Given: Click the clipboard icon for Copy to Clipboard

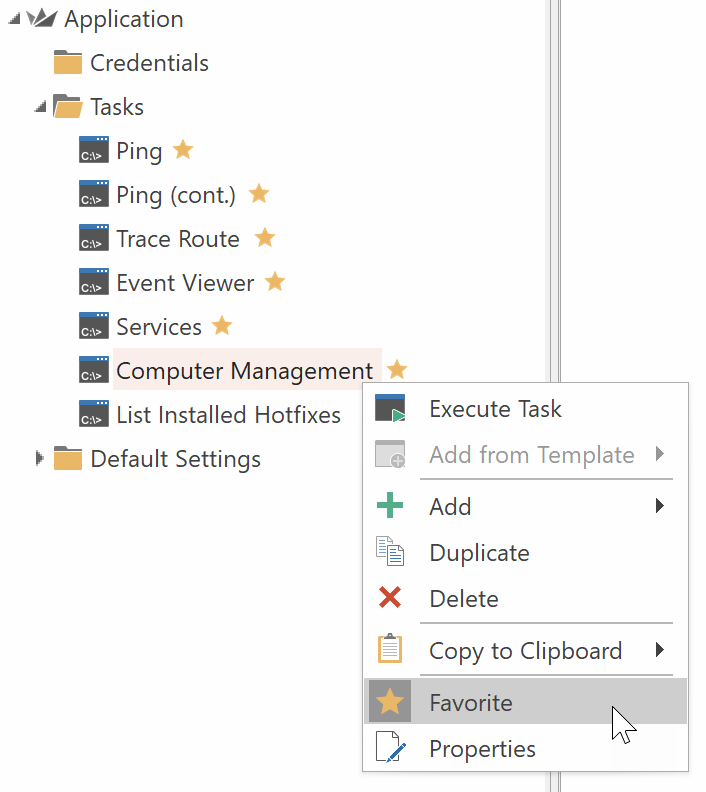Looking at the screenshot, I should (x=390, y=651).
